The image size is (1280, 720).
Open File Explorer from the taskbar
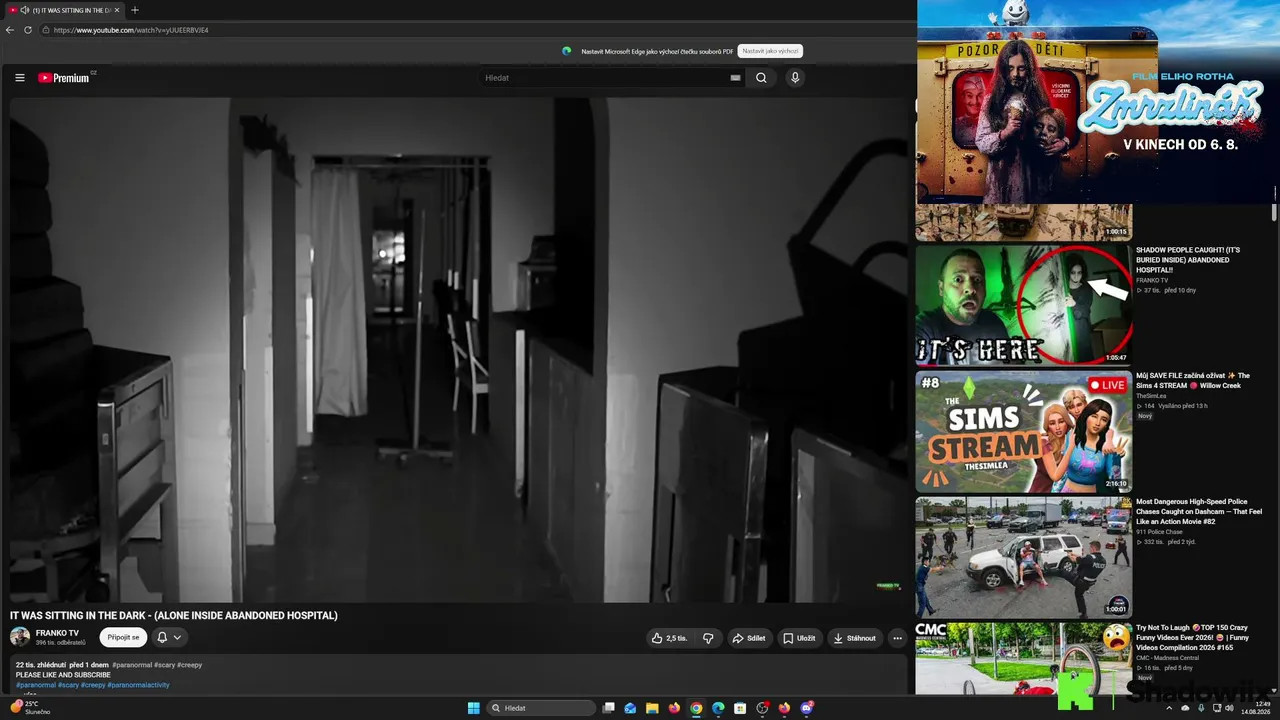[652, 708]
